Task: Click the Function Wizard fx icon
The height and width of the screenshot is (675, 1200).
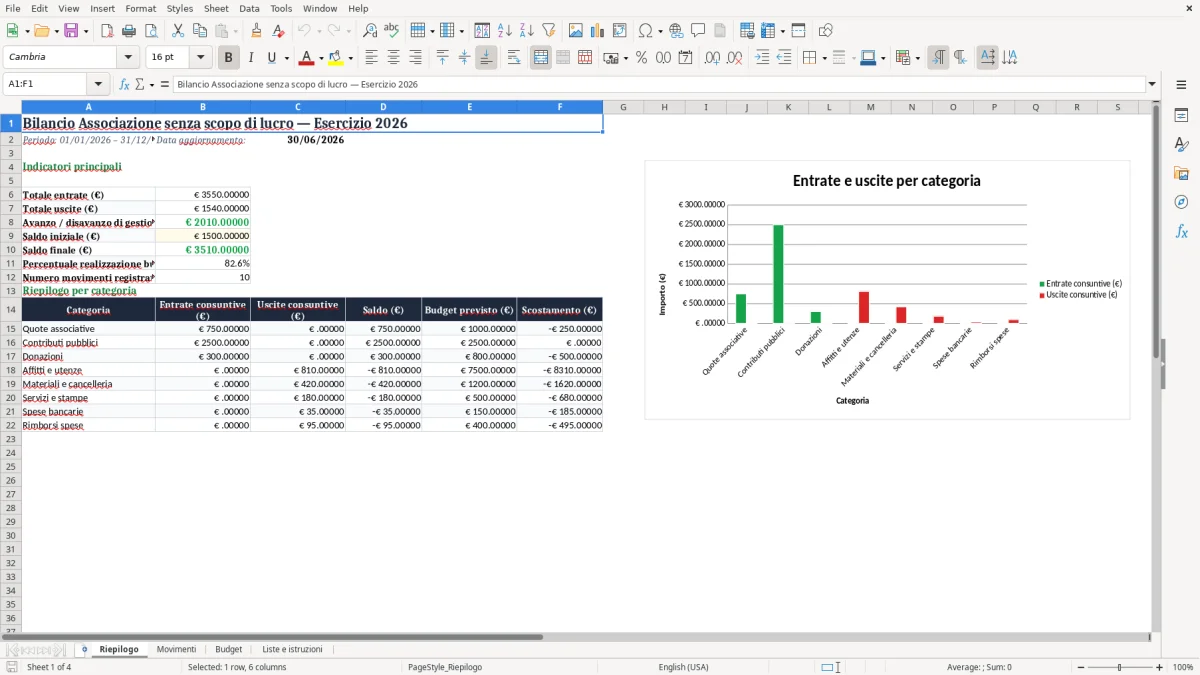Action: [124, 85]
